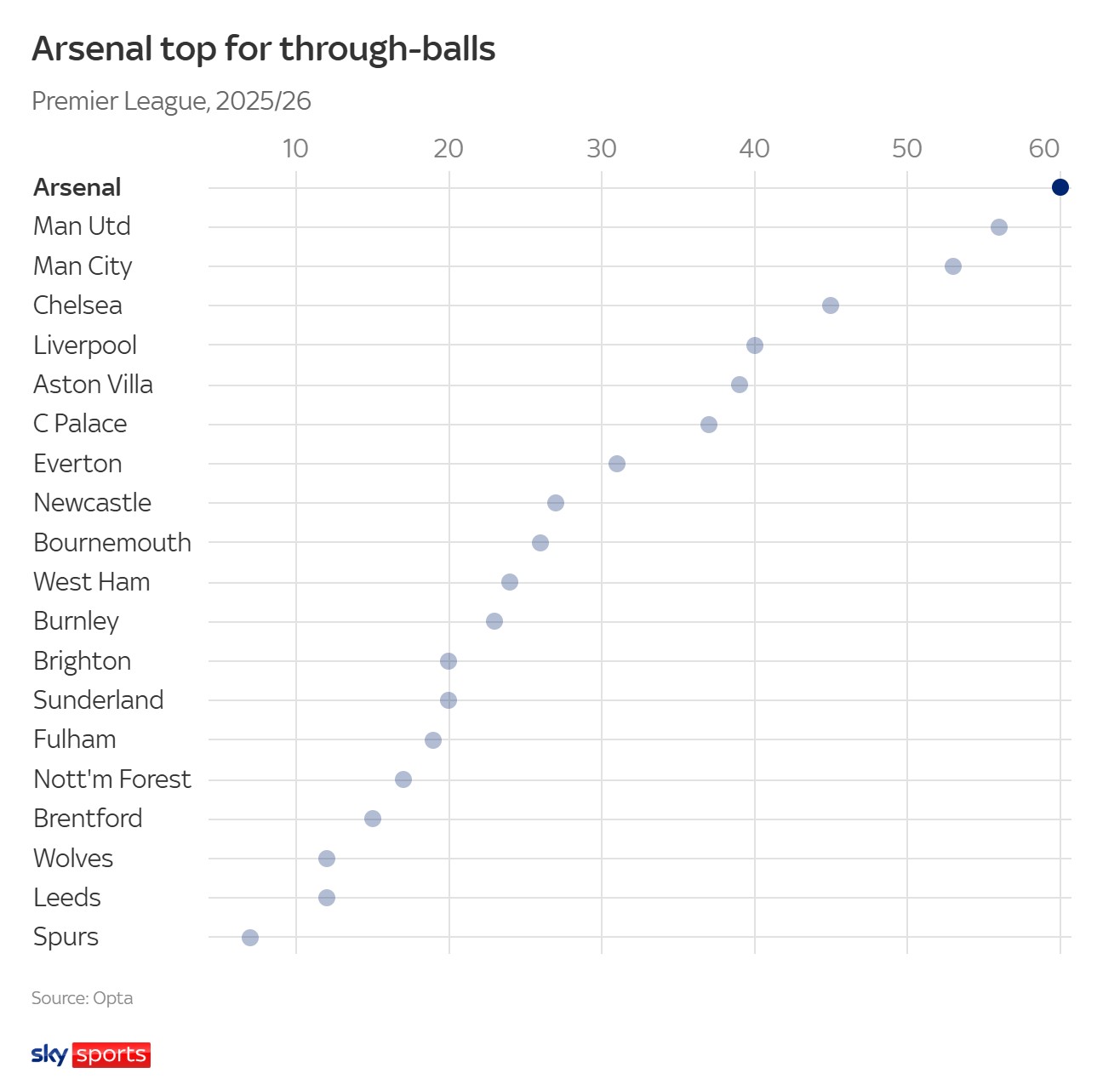Click Arsenal's dark blue data point
The image size is (1120, 1079).
[x=1060, y=187]
